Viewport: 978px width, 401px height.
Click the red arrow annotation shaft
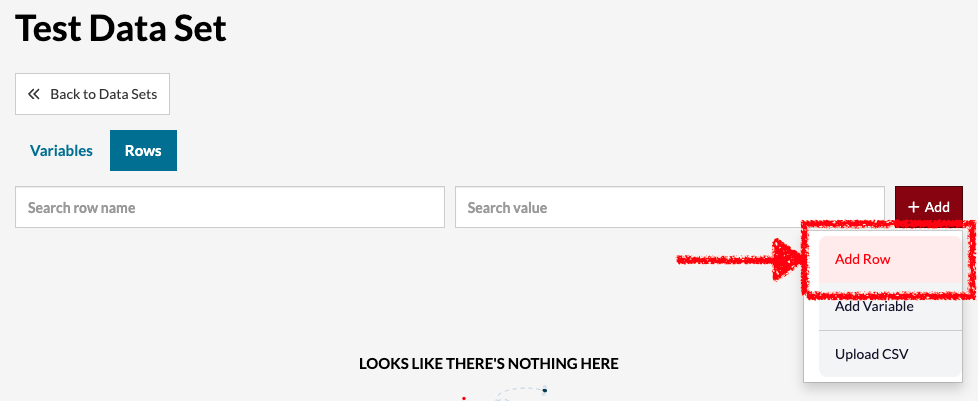point(725,259)
